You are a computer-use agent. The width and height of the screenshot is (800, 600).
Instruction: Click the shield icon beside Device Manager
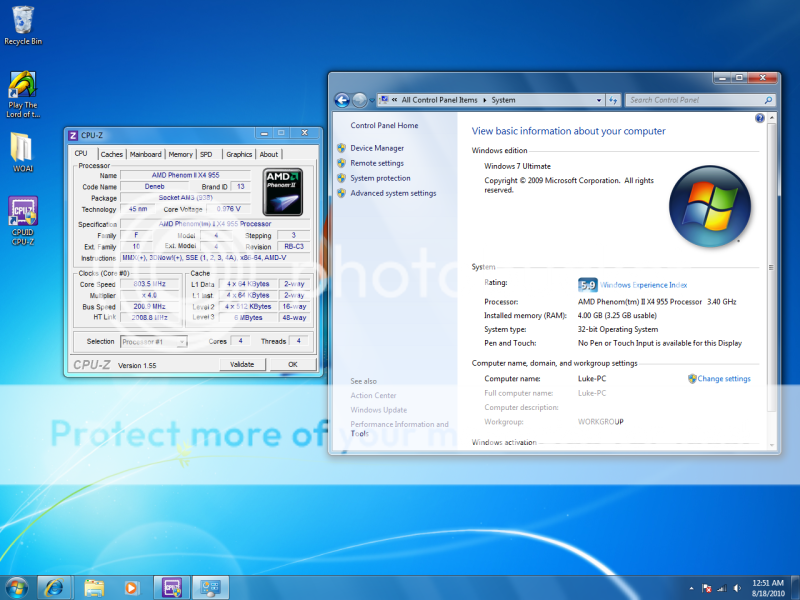click(x=341, y=148)
